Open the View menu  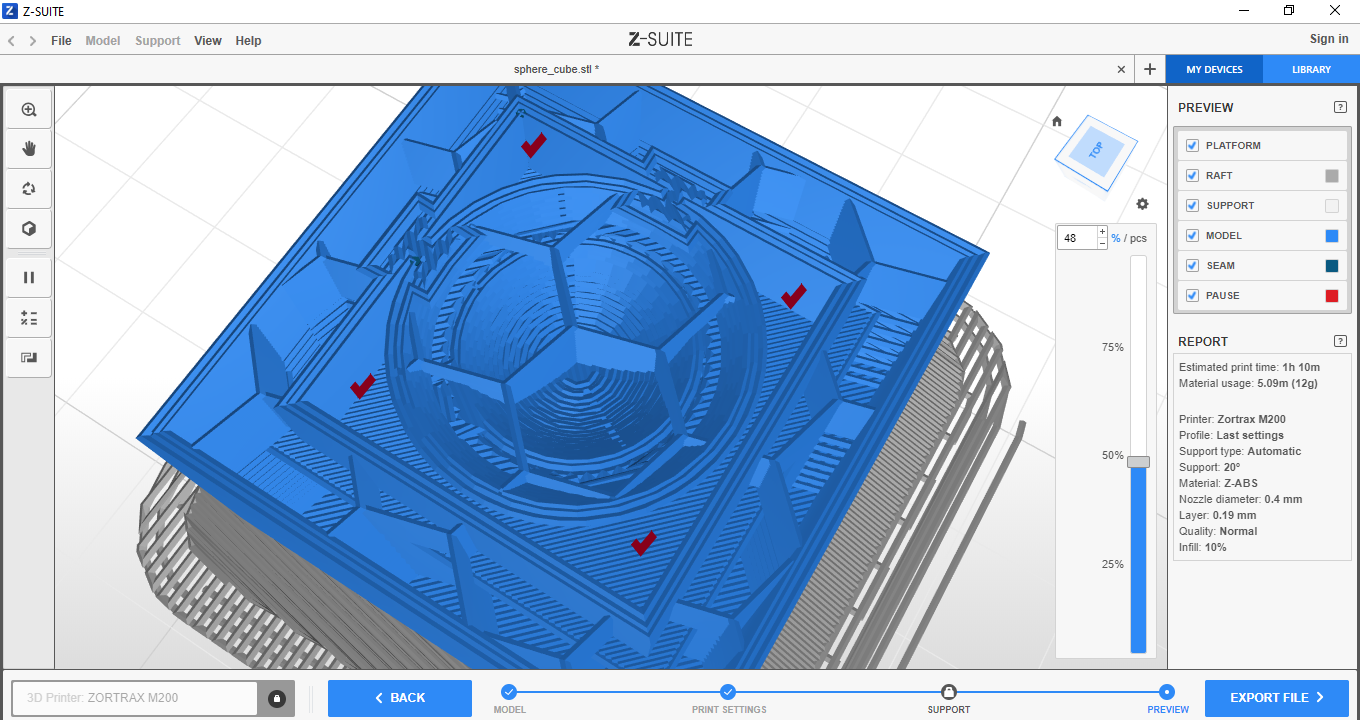(x=208, y=41)
